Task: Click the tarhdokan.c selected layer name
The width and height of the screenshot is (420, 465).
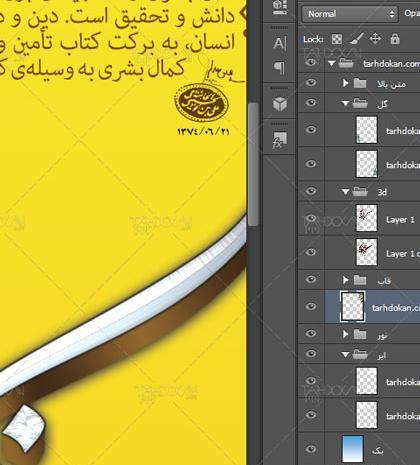Action: (396, 307)
